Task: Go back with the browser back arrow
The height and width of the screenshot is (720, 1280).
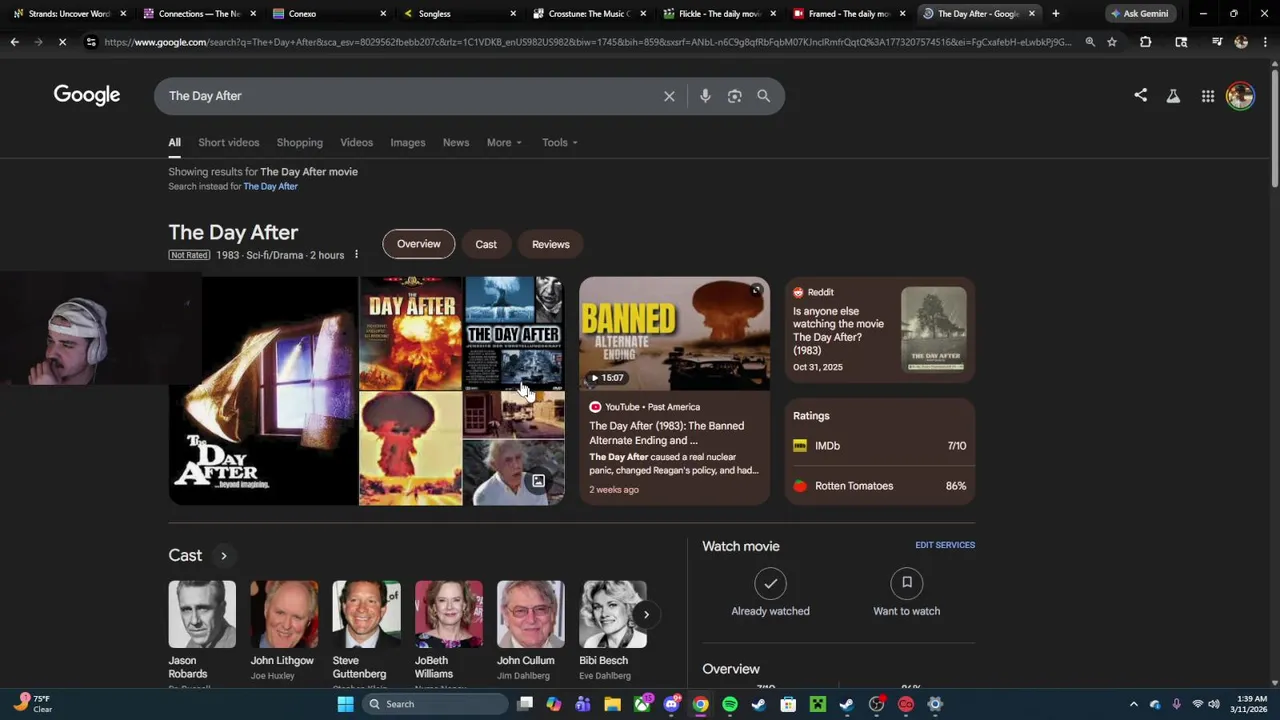Action: (14, 42)
